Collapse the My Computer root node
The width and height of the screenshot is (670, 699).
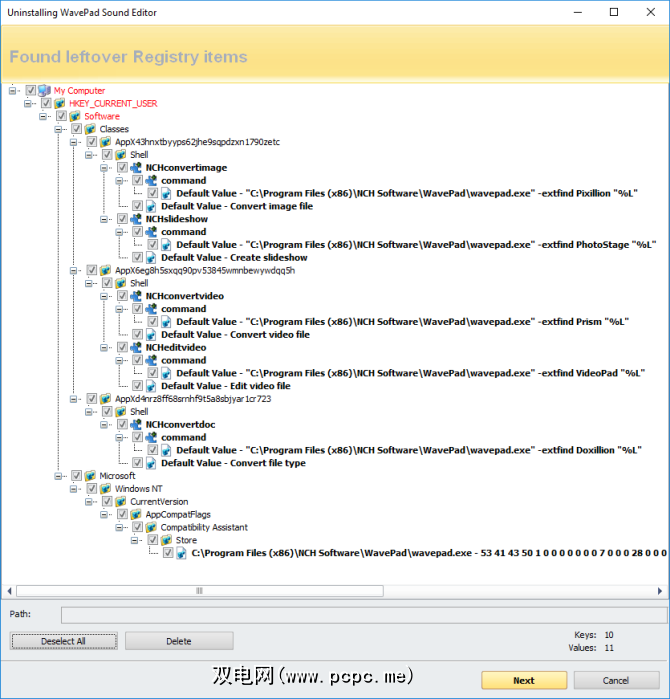point(12,90)
